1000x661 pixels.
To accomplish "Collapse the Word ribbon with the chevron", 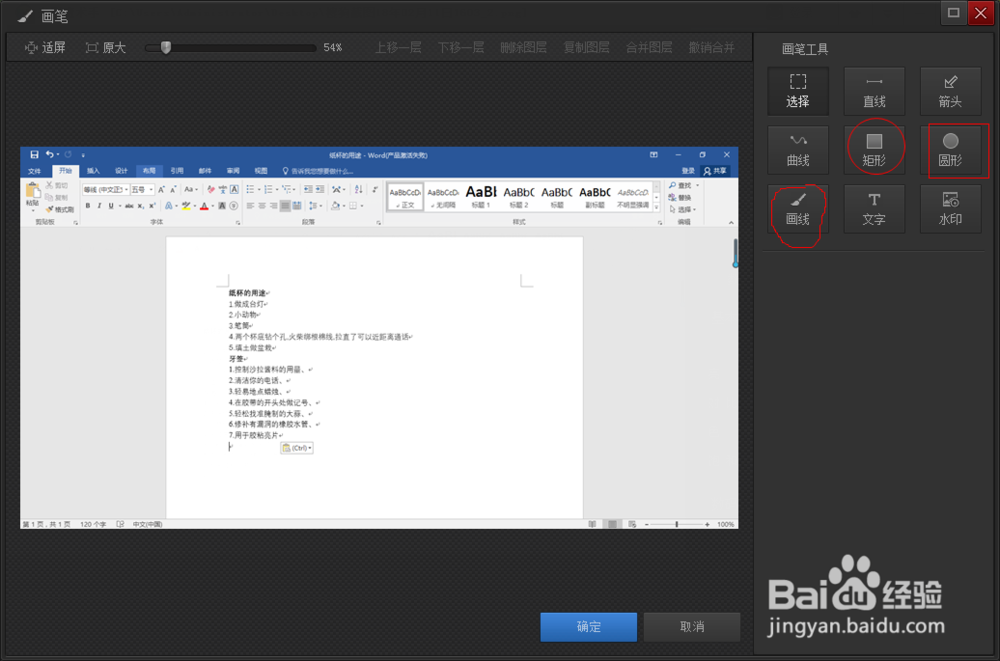I will pyautogui.click(x=731, y=223).
